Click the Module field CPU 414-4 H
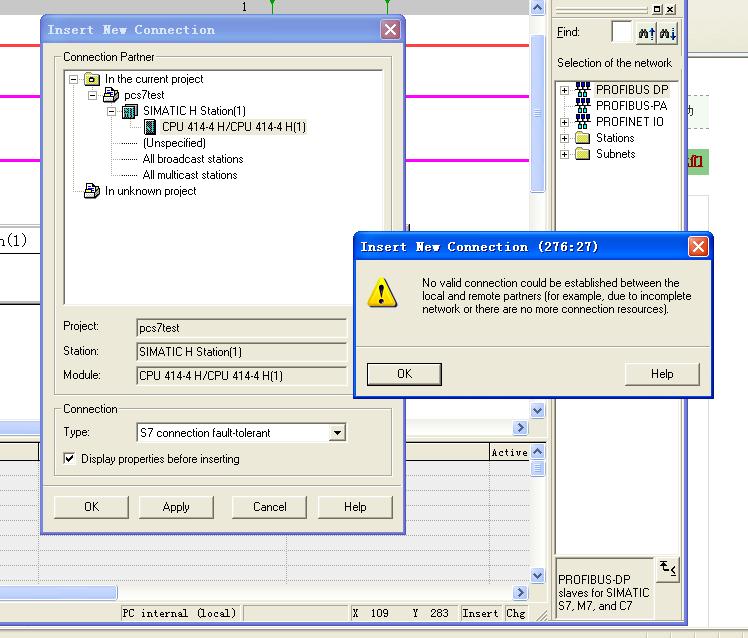Viewport: 748px width, 638px height. [241, 376]
